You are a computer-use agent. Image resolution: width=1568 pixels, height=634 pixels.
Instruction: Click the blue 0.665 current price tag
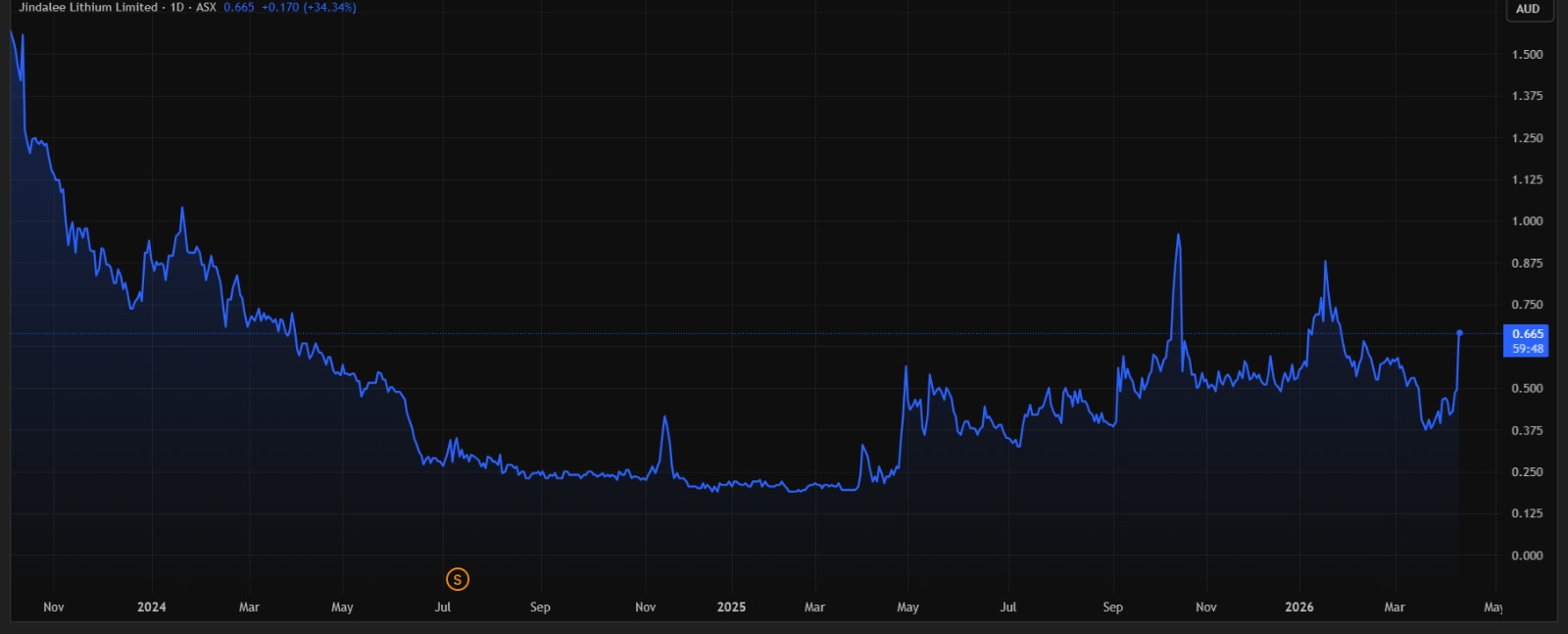coord(1527,333)
